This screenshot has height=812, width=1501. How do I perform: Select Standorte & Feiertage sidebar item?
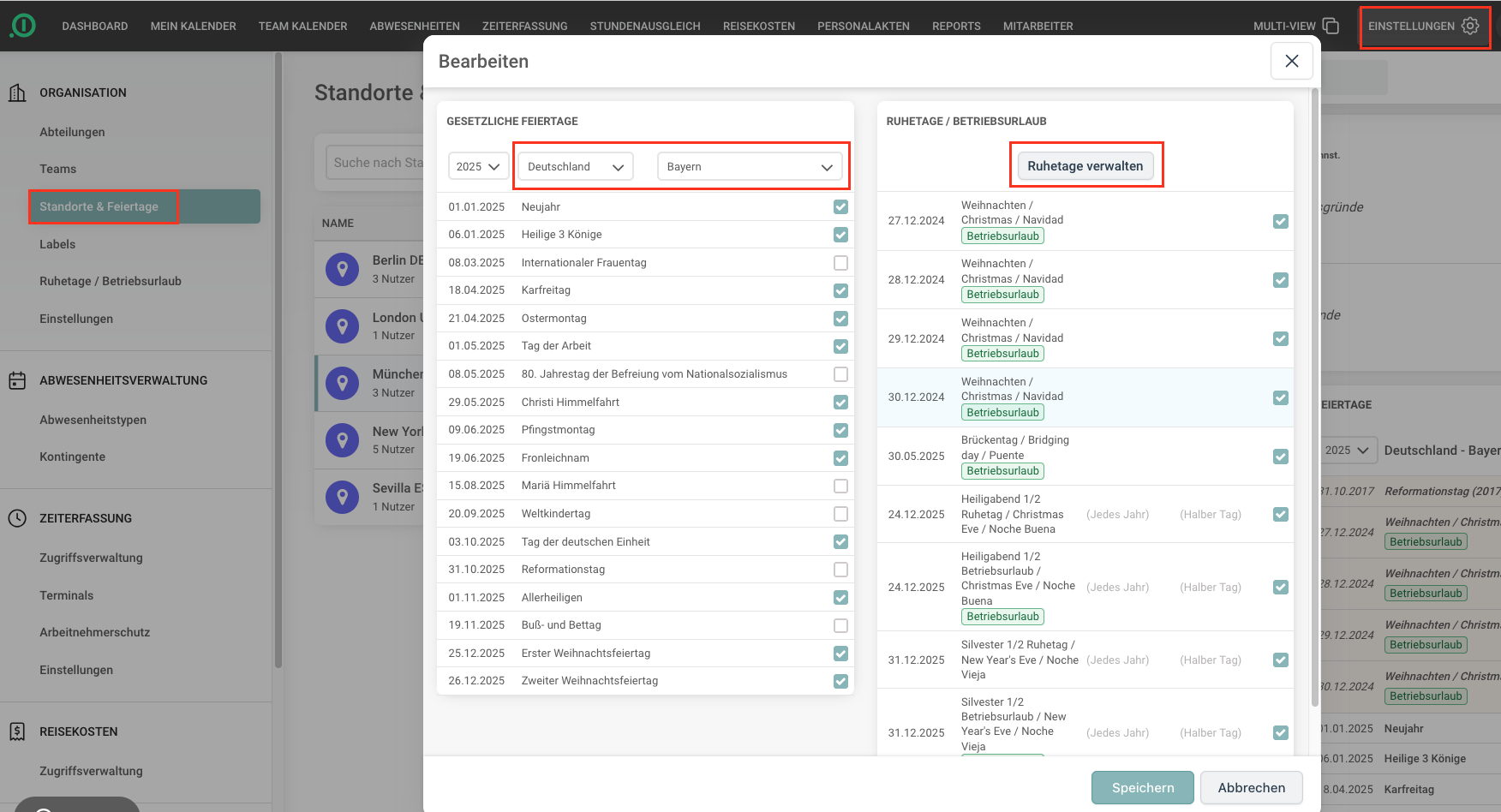(145, 206)
